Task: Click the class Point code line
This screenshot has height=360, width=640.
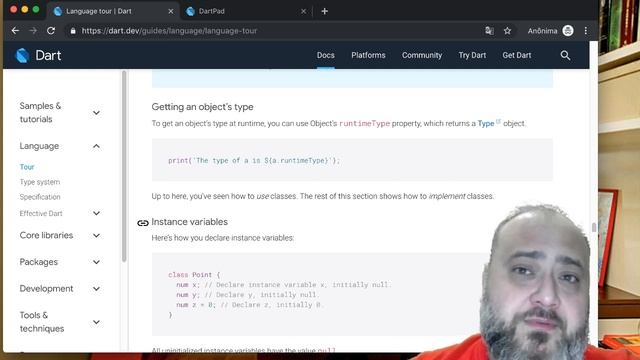Action: coord(194,275)
